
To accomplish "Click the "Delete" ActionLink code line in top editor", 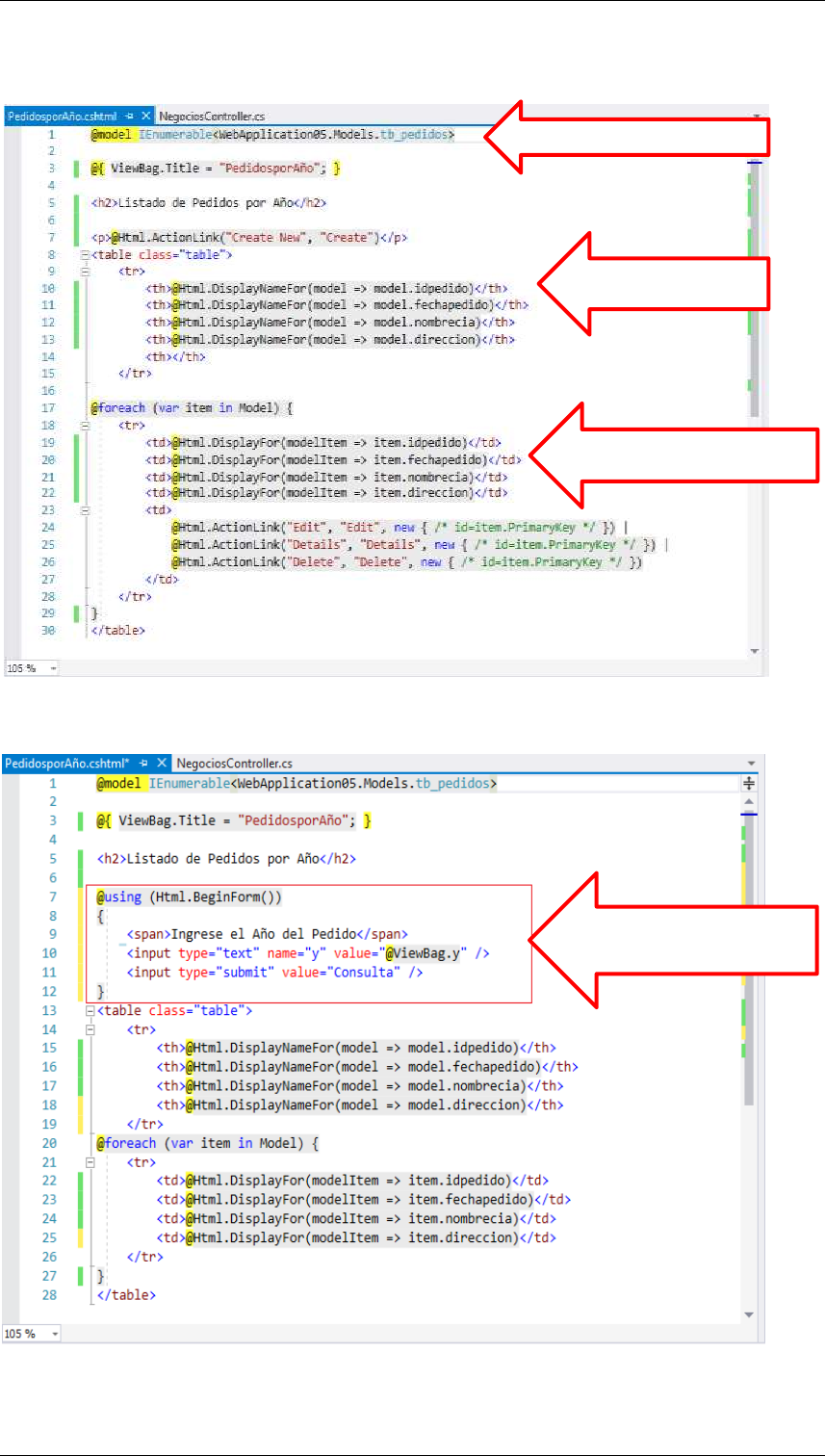I will [x=406, y=562].
